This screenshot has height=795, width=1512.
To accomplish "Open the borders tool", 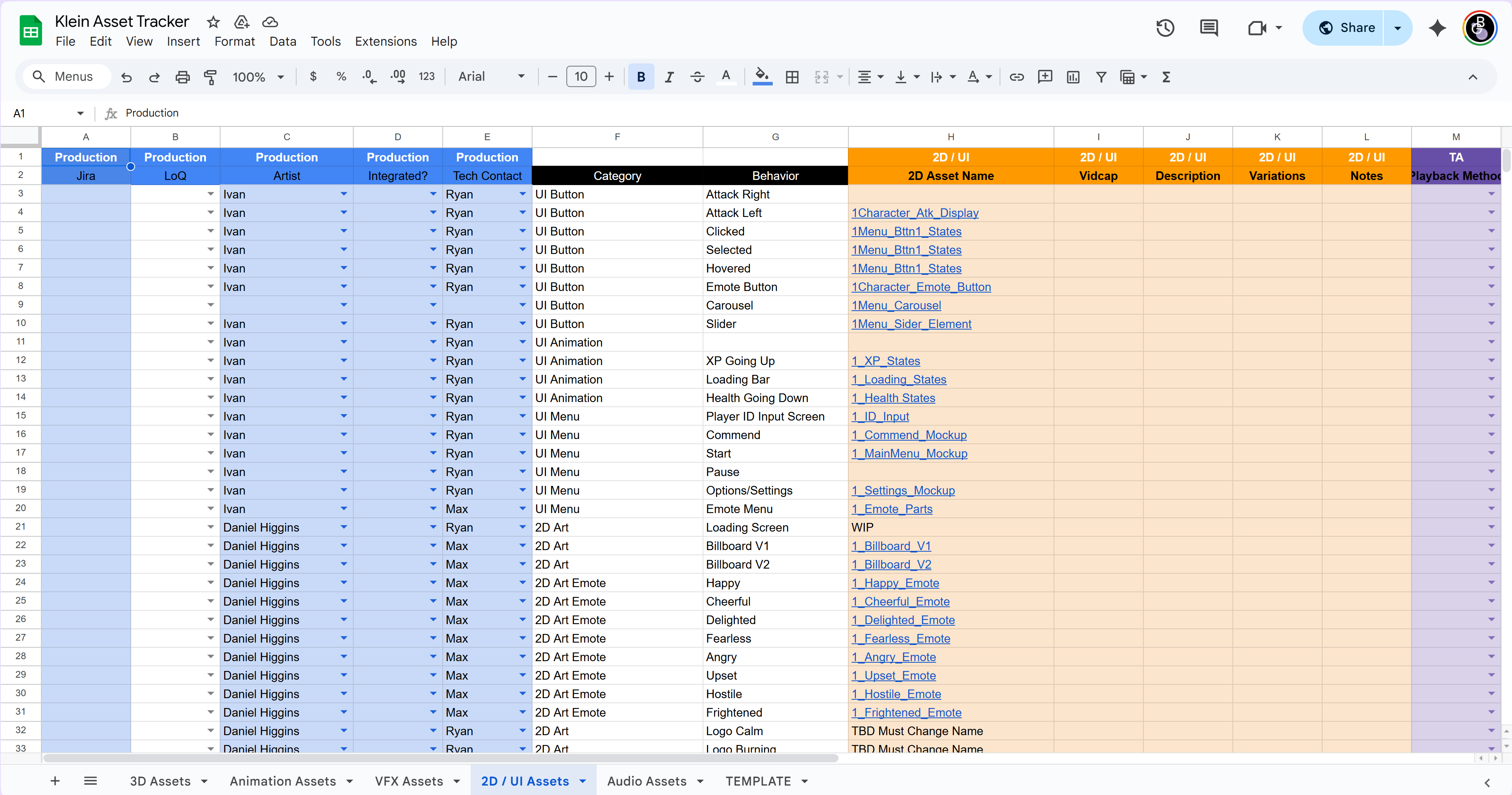I will coord(792,77).
